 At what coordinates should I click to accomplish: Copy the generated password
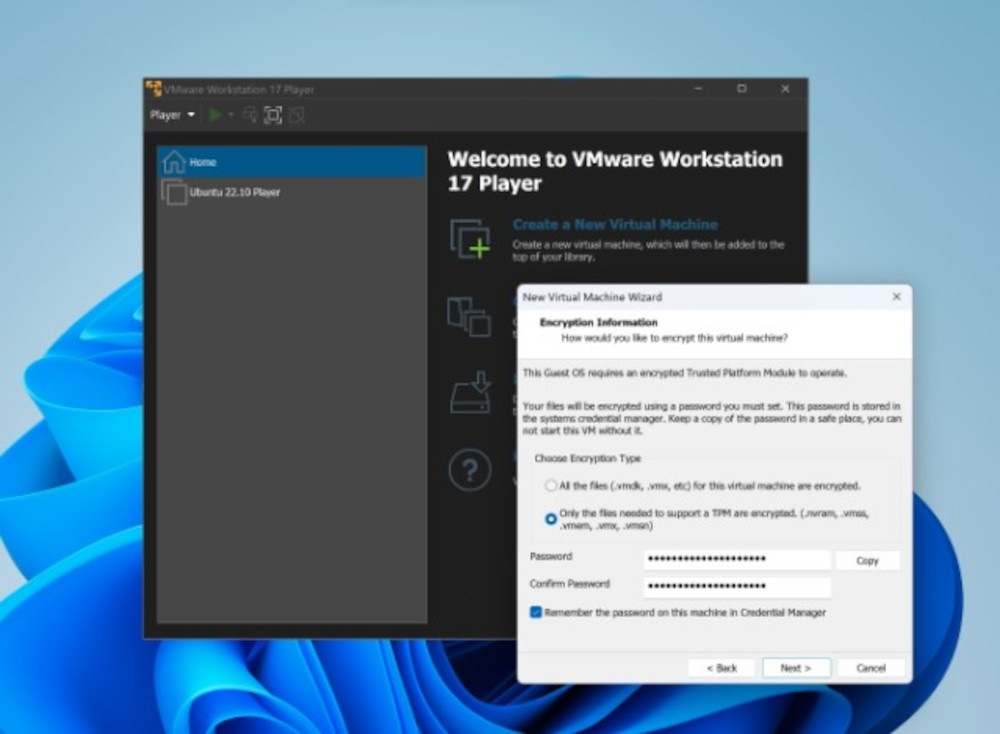[867, 561]
